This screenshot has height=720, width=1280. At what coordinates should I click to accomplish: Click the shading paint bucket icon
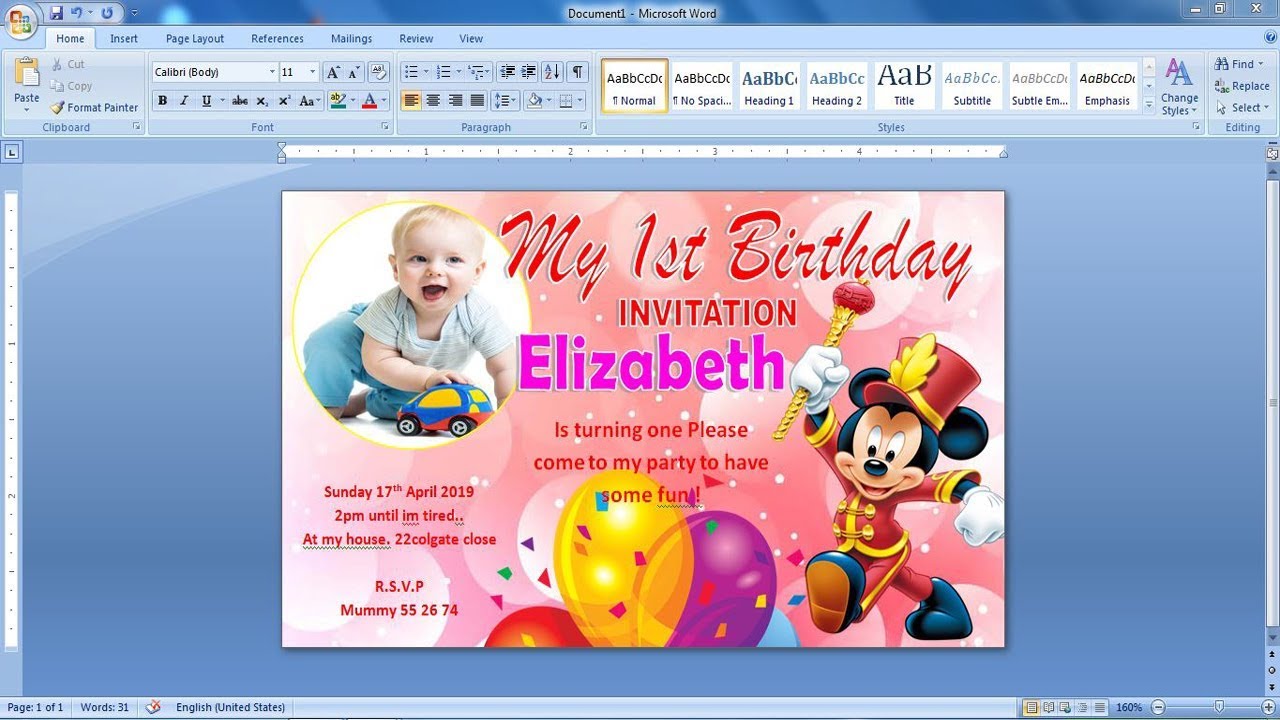click(535, 101)
